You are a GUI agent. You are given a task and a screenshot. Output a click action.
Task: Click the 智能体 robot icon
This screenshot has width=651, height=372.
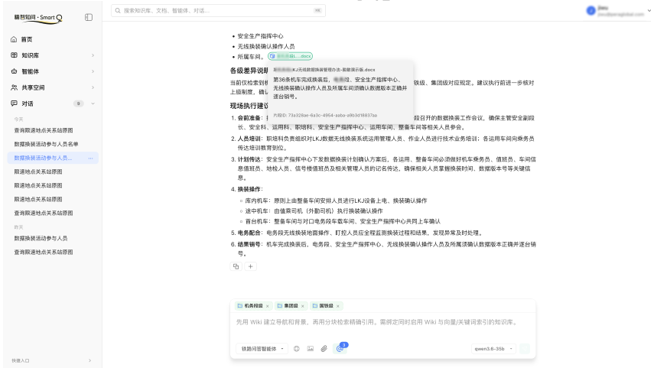click(14, 71)
